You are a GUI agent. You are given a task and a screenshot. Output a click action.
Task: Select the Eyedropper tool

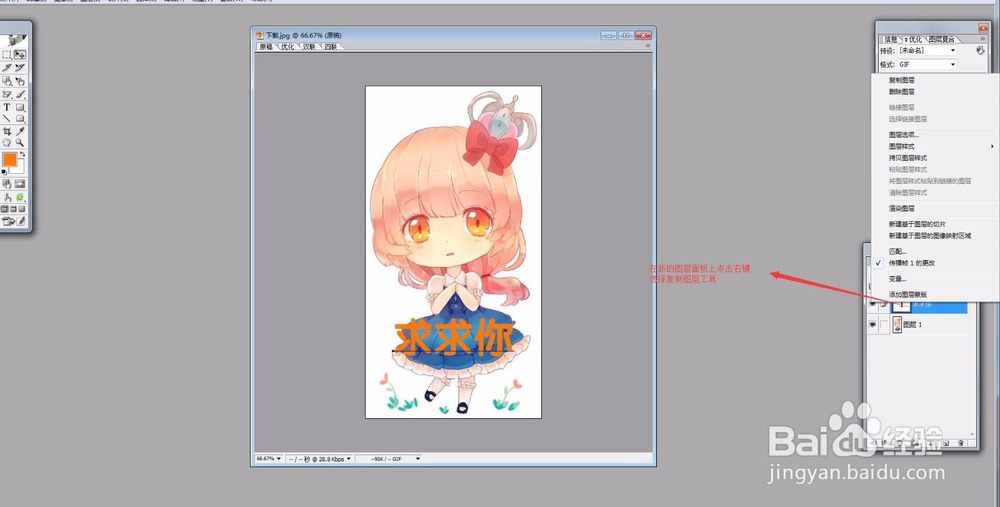20,131
